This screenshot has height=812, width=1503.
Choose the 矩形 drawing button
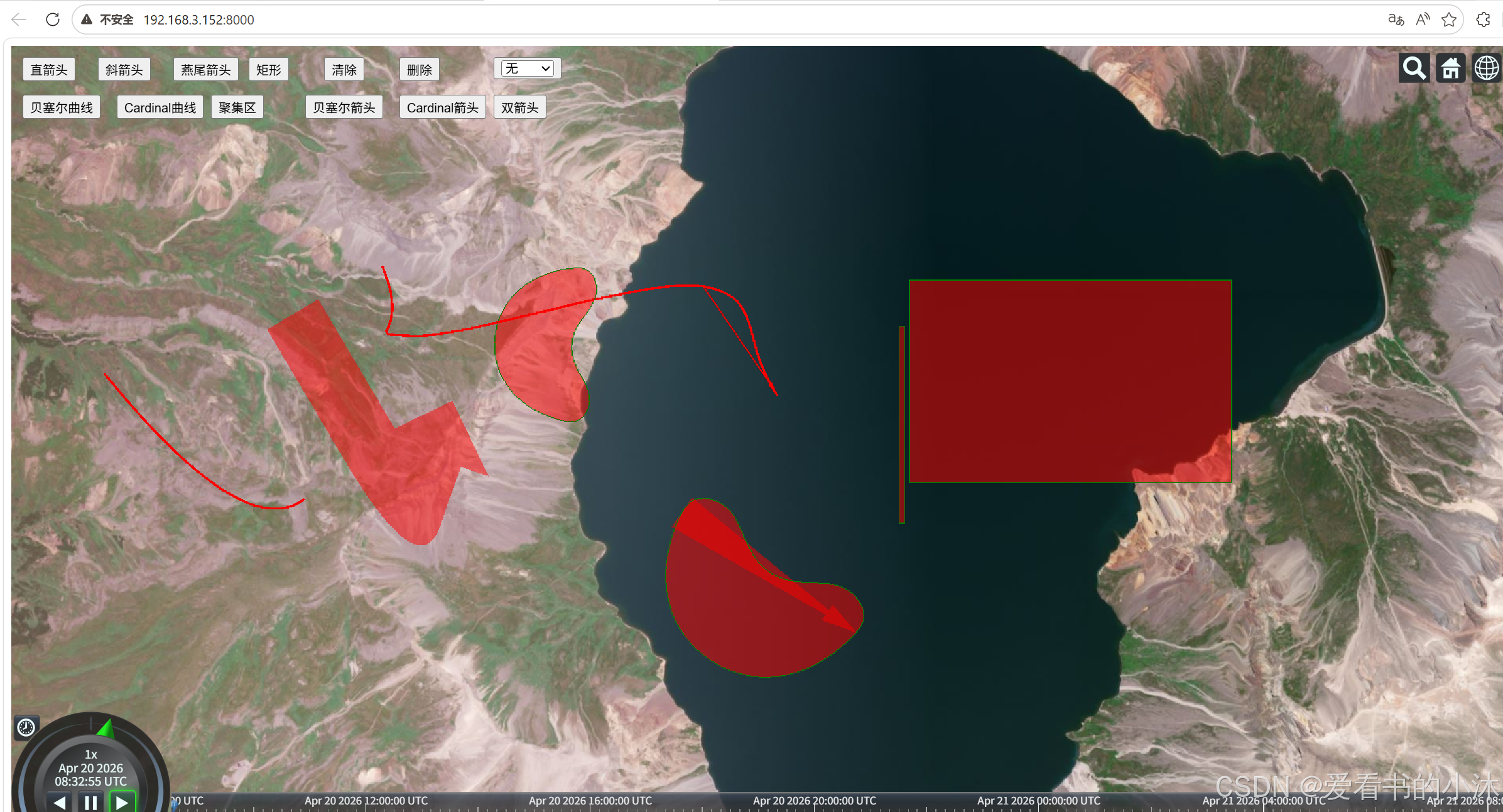[x=269, y=69]
